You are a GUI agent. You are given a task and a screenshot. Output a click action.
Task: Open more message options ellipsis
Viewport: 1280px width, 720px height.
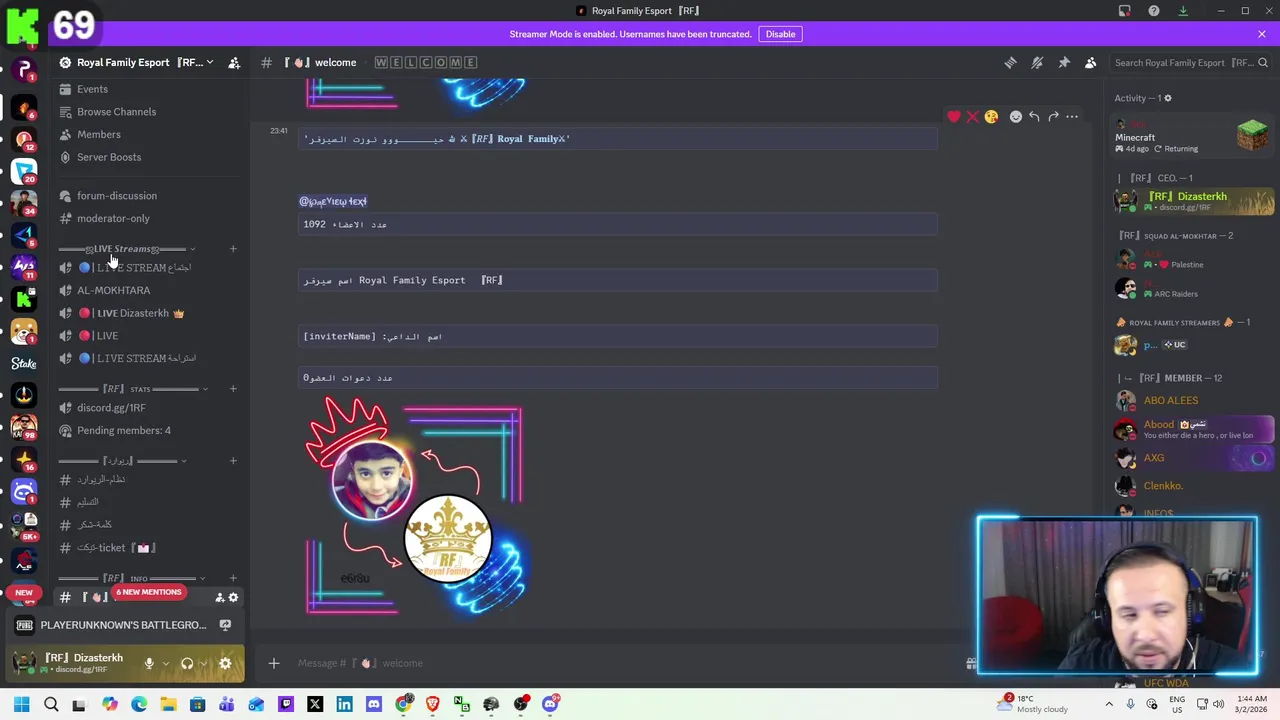1072,117
